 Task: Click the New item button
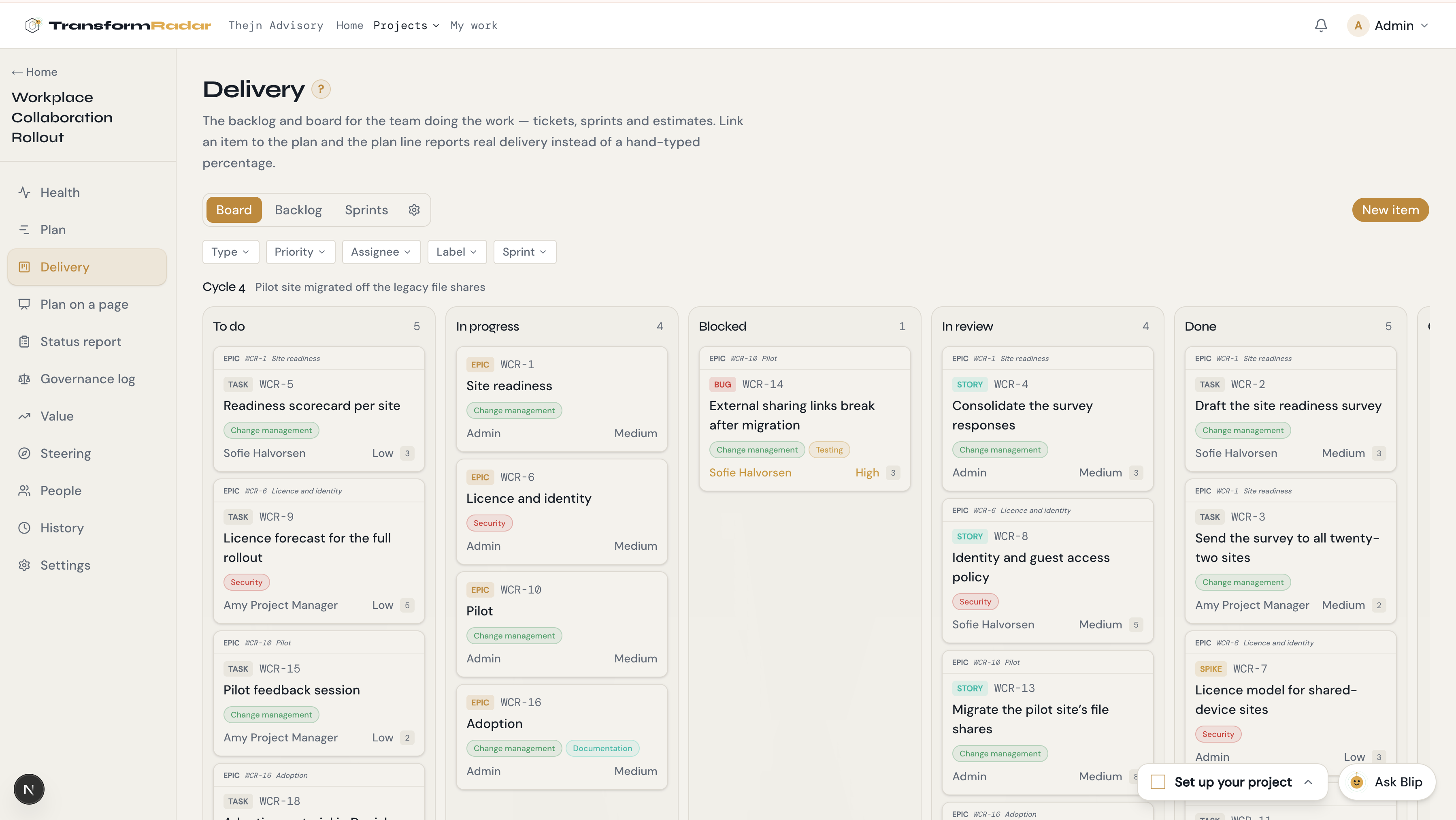1390,210
